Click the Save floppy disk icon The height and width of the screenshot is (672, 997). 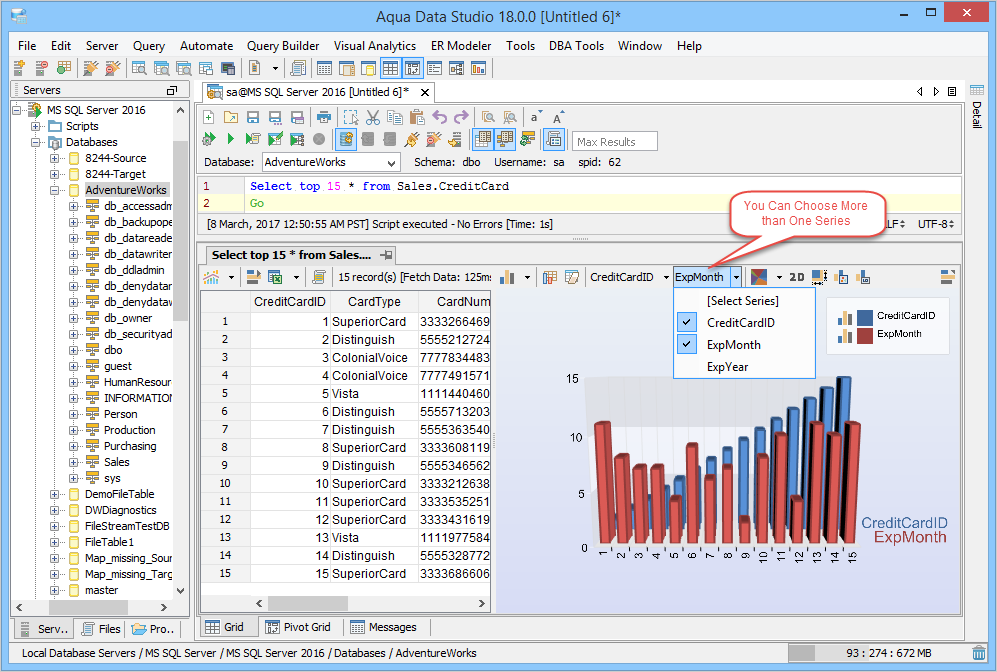(x=253, y=117)
